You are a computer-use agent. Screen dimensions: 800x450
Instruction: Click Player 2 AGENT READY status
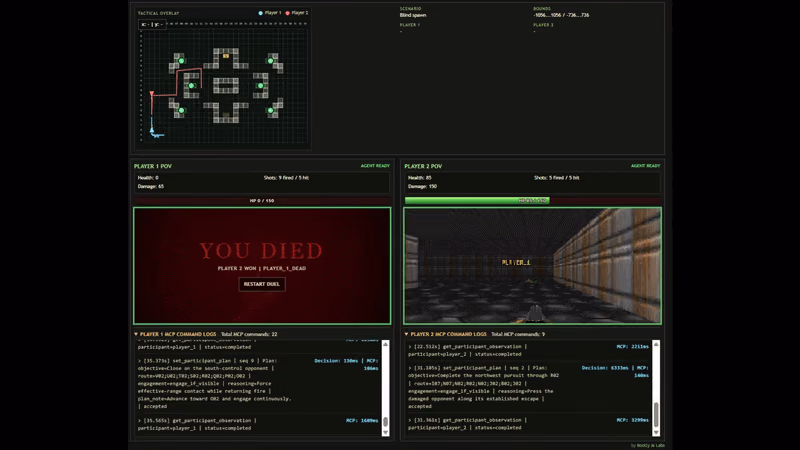(x=645, y=166)
